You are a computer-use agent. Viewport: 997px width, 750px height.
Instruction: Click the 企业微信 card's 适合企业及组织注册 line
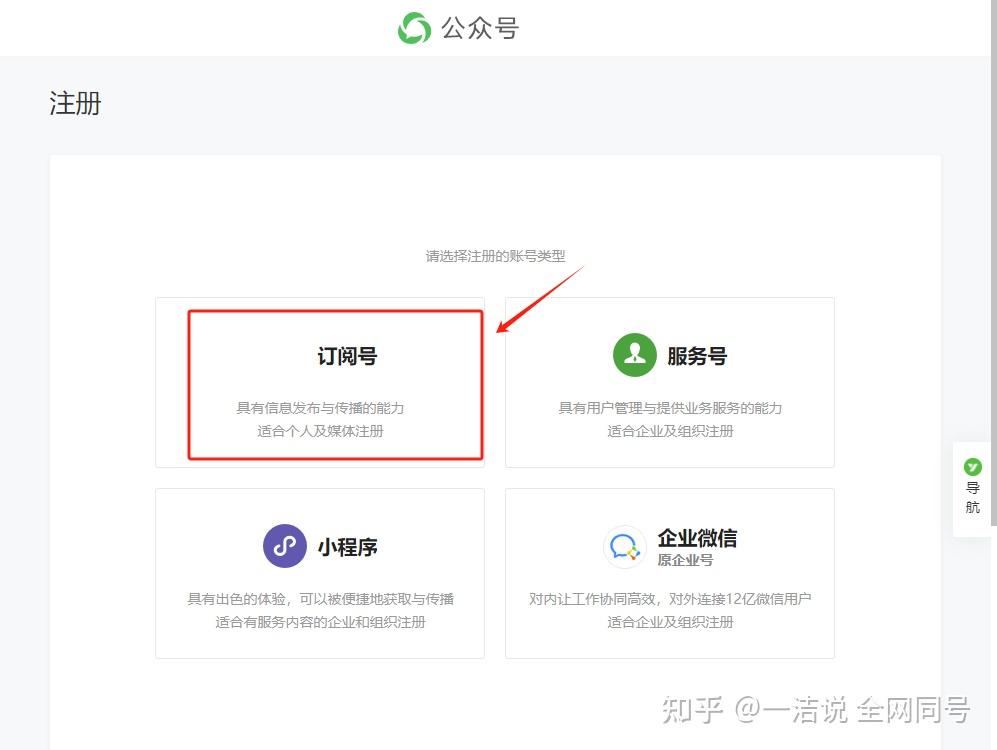670,622
